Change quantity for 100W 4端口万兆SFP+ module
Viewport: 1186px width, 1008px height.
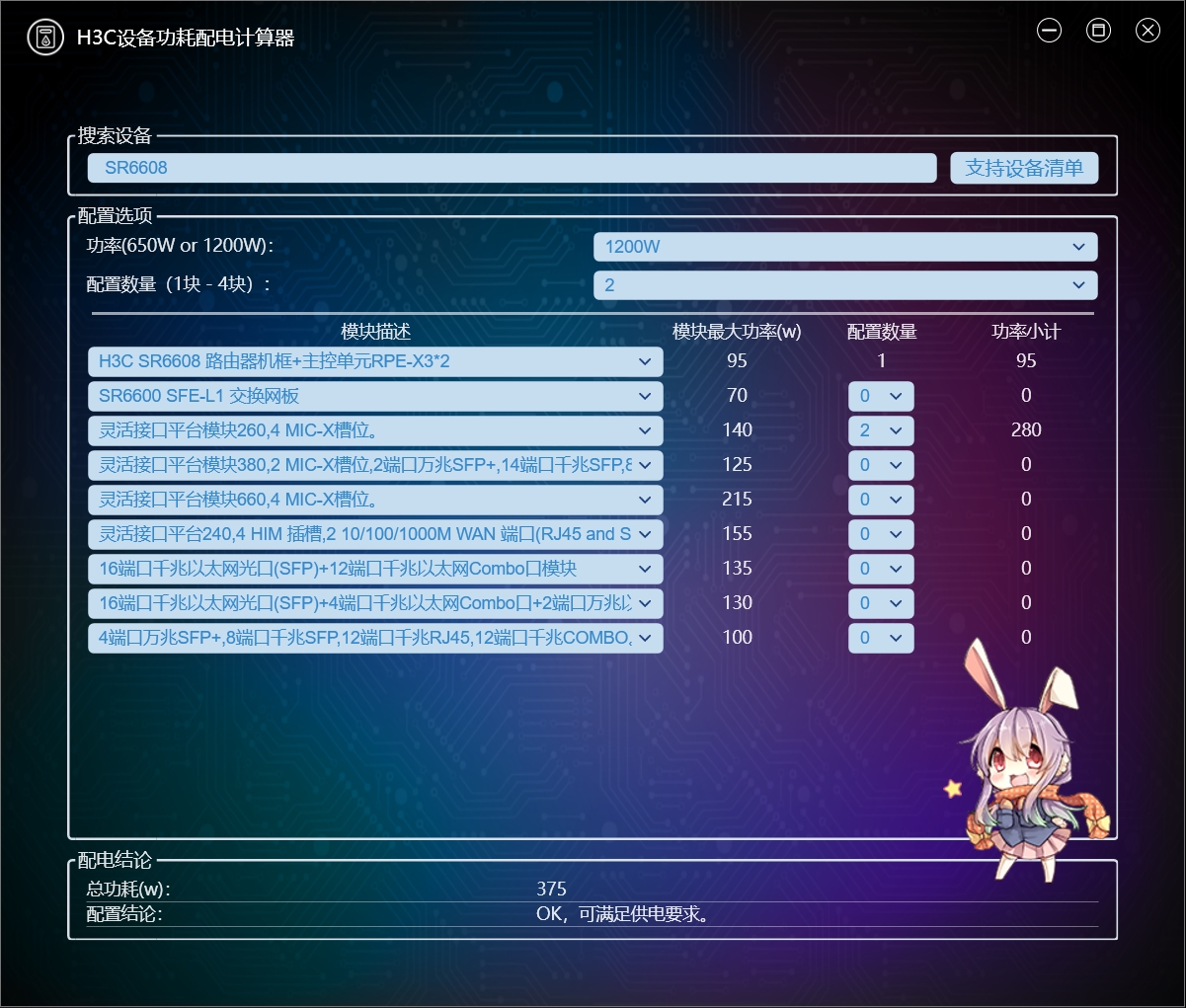pos(881,638)
